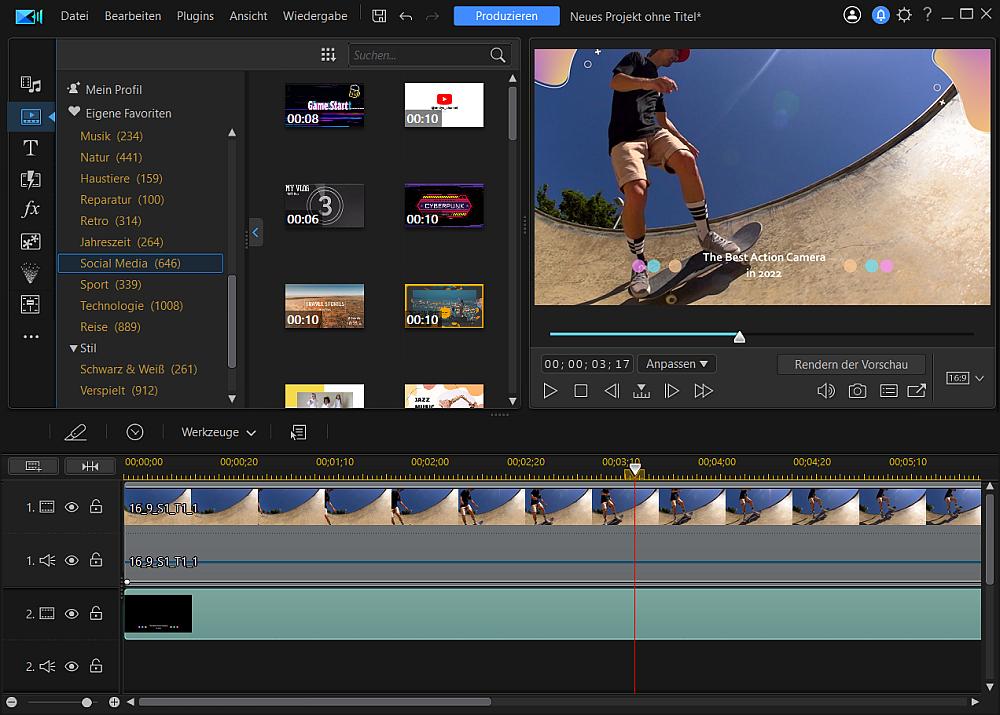The height and width of the screenshot is (715, 1000).
Task: Toggle visibility of audio track 1
Action: click(72, 560)
